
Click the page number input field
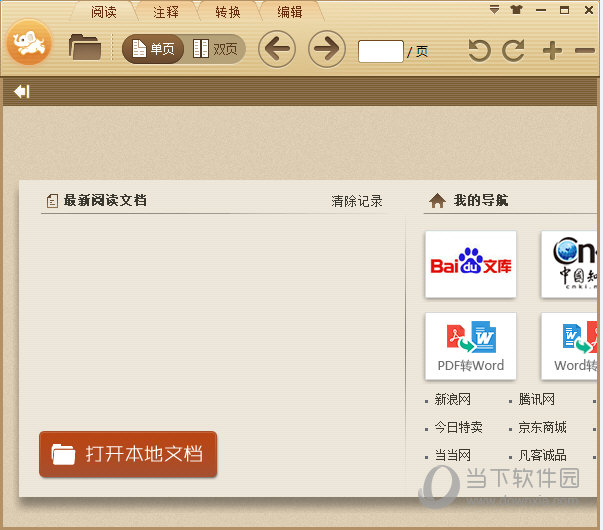(381, 51)
